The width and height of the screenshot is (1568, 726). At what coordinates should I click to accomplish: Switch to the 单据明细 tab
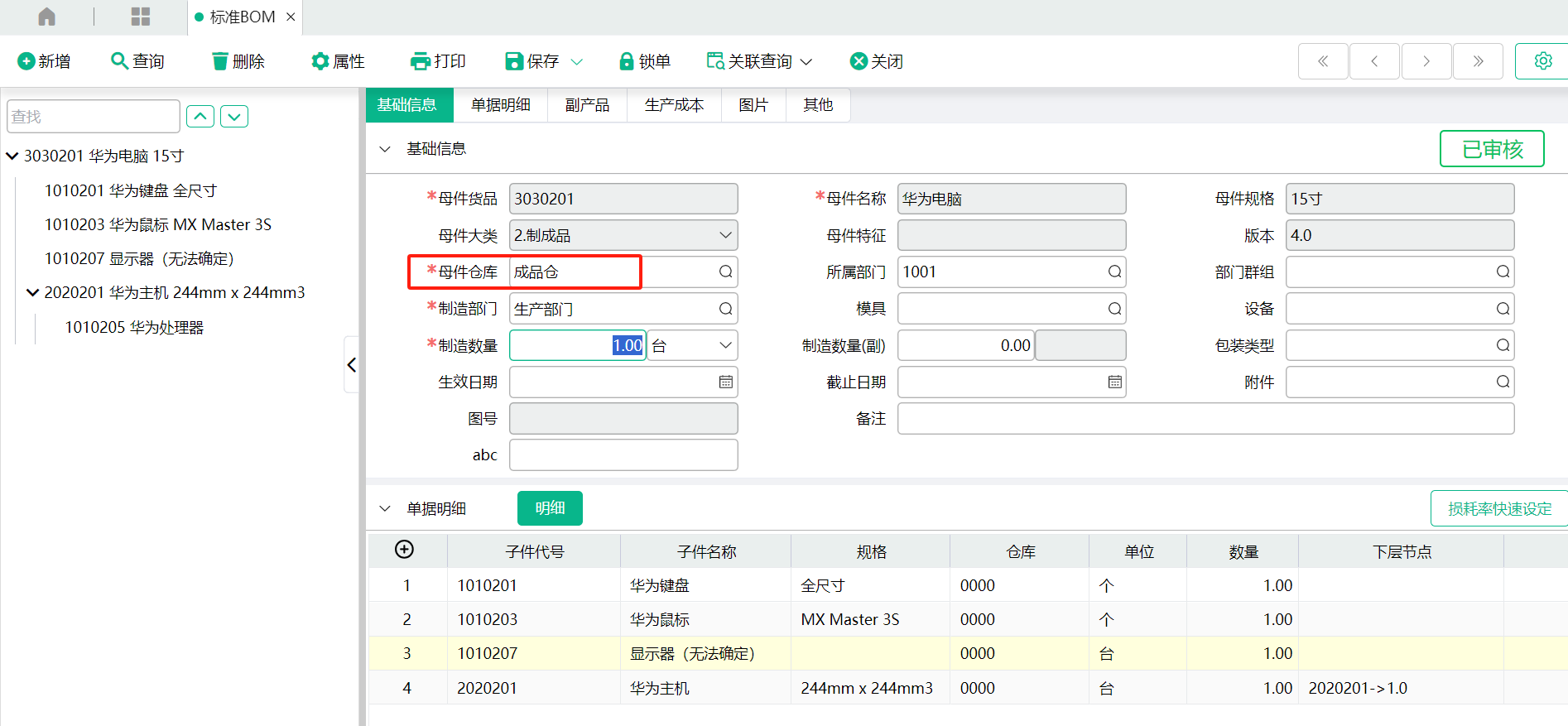(x=501, y=105)
